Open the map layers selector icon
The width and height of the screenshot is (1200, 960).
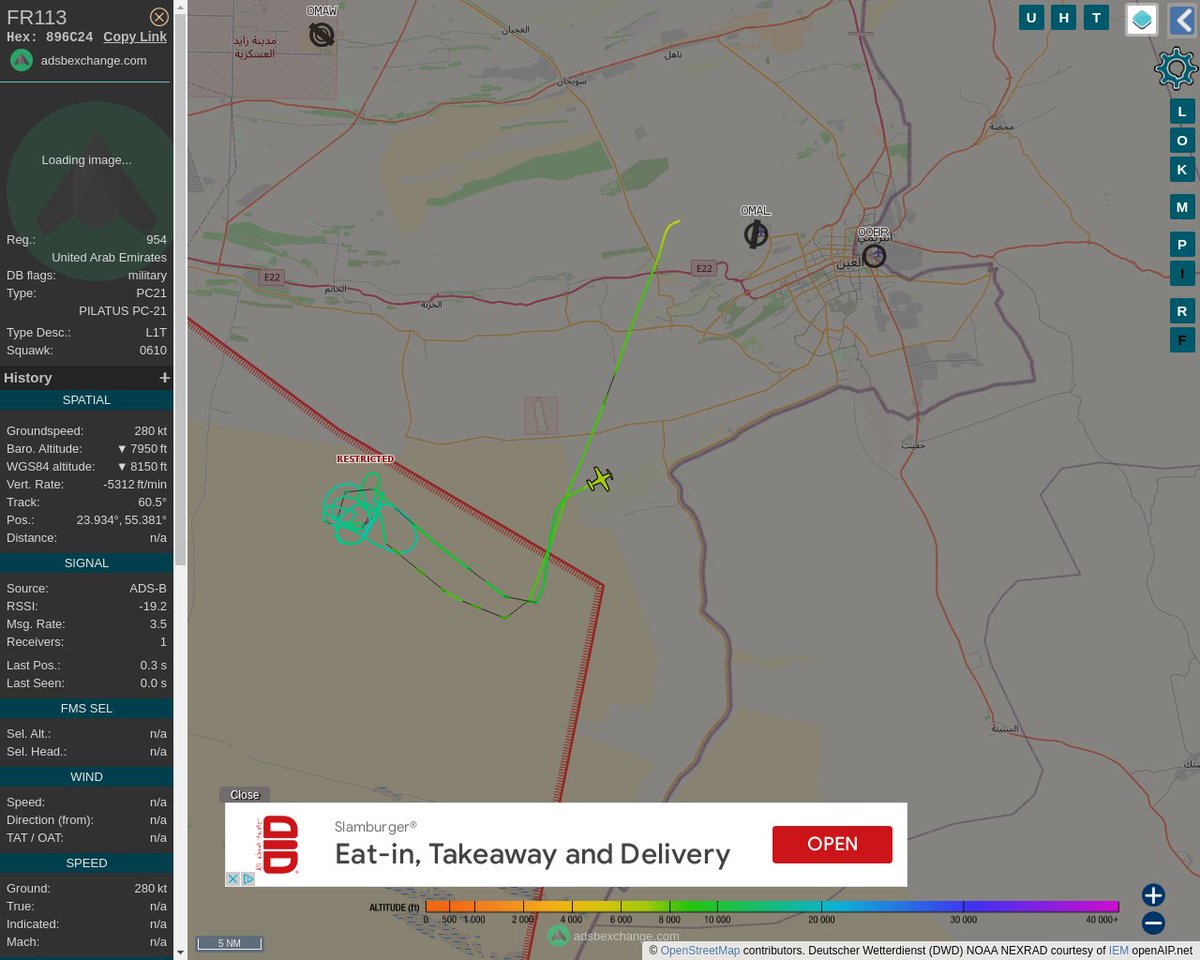pyautogui.click(x=1142, y=19)
